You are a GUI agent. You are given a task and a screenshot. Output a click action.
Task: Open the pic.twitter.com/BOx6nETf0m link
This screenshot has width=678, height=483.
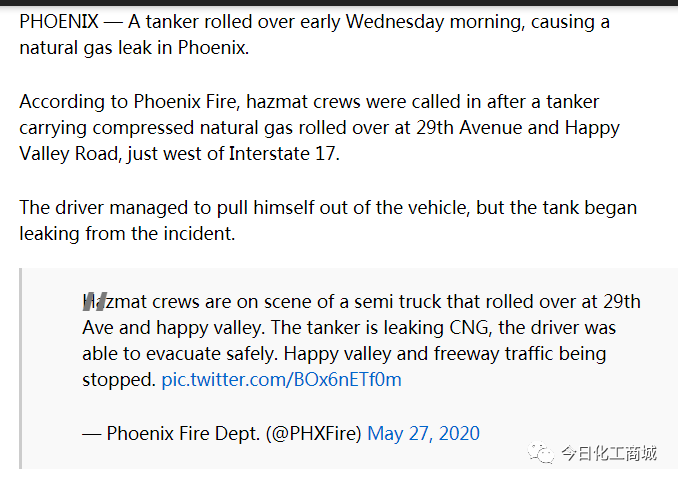281,380
